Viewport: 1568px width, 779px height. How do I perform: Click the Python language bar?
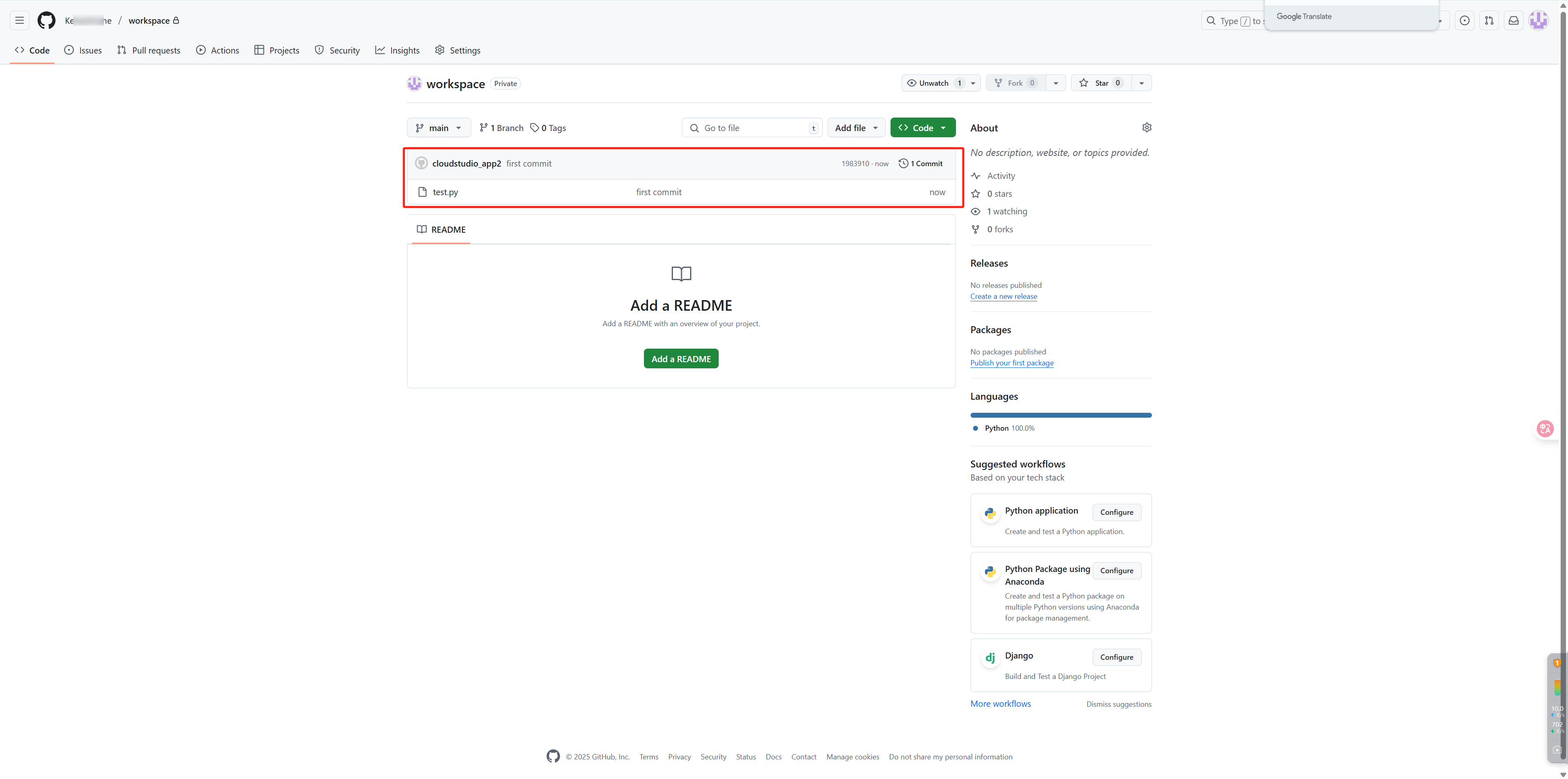tap(1060, 415)
